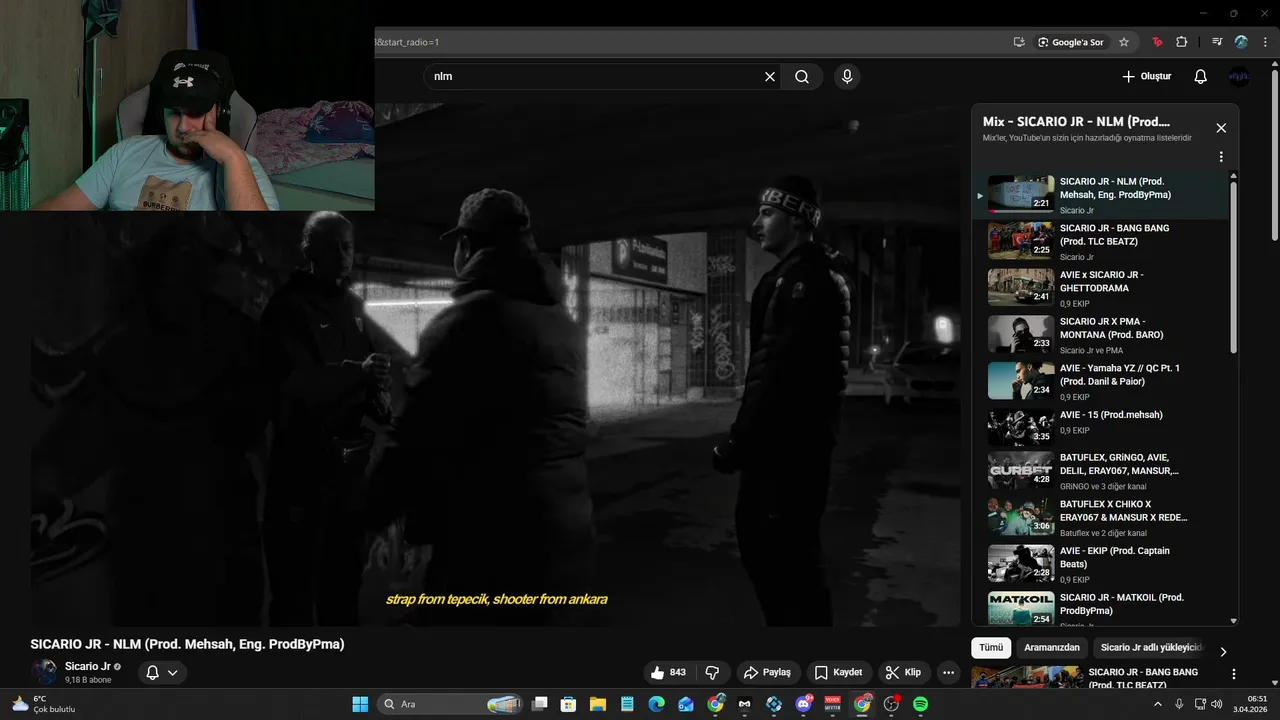
Task: Click the playlist panel scrollbar
Action: point(1234,265)
